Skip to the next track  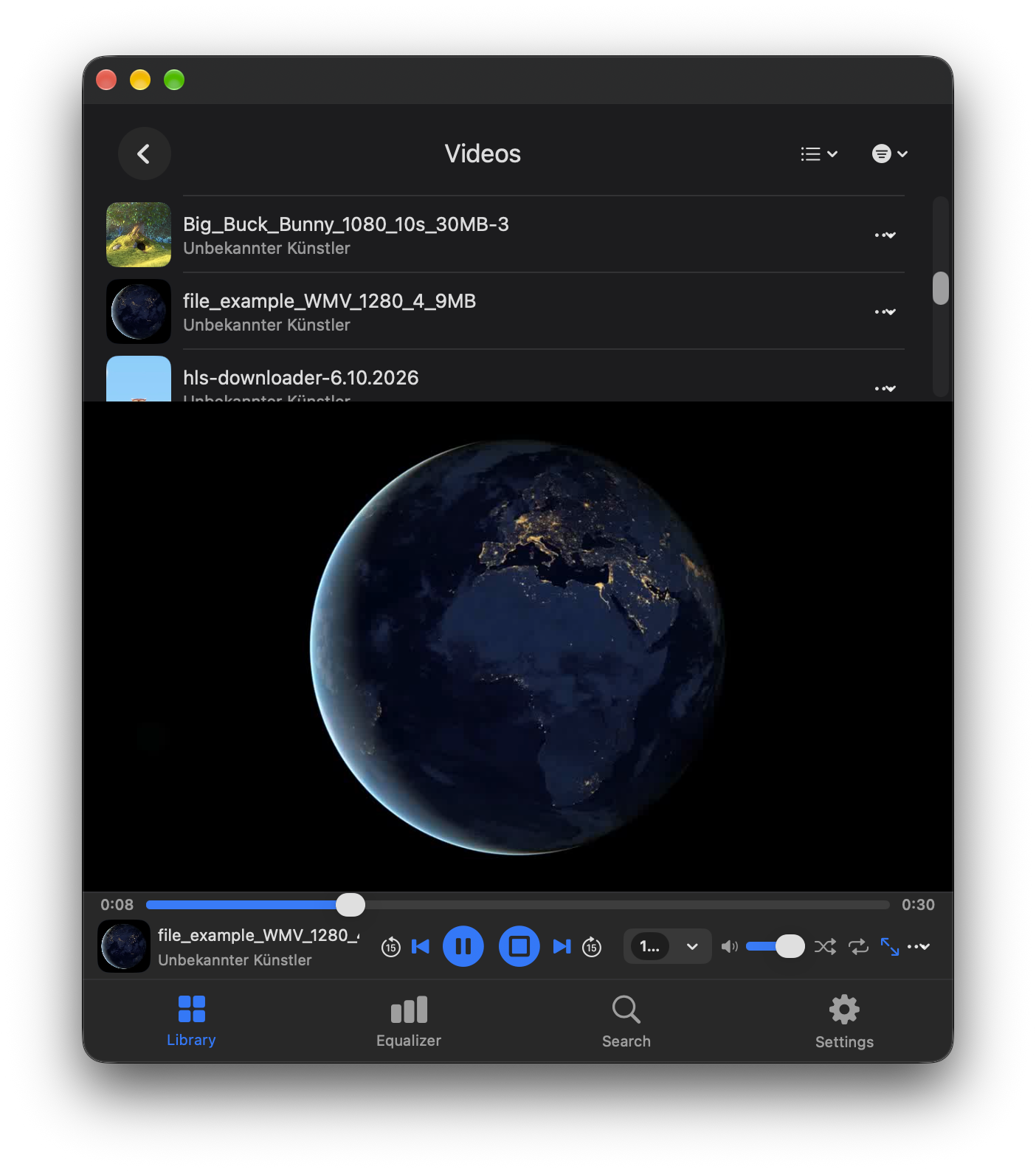[x=562, y=946]
